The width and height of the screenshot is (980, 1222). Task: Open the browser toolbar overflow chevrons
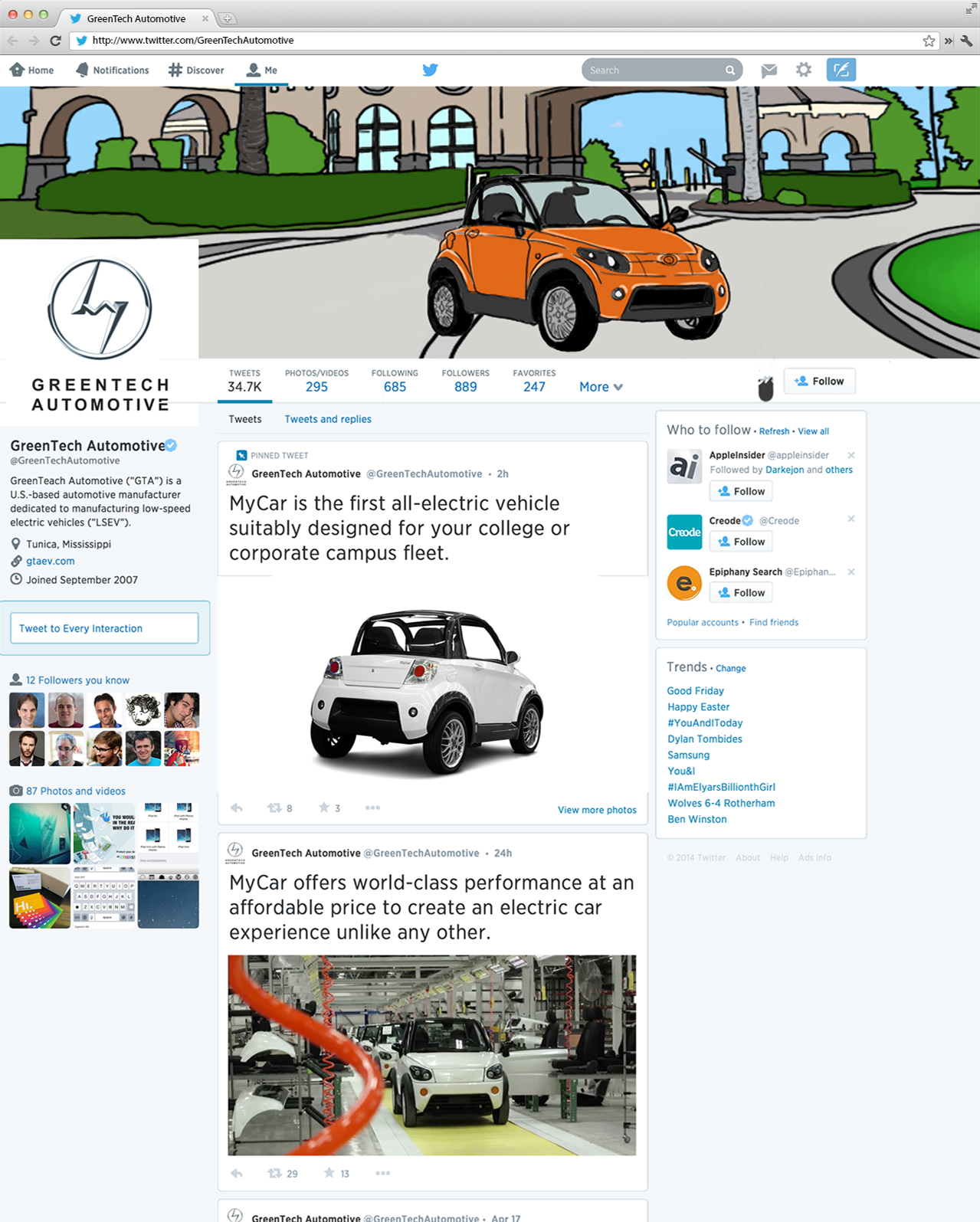pos(949,41)
